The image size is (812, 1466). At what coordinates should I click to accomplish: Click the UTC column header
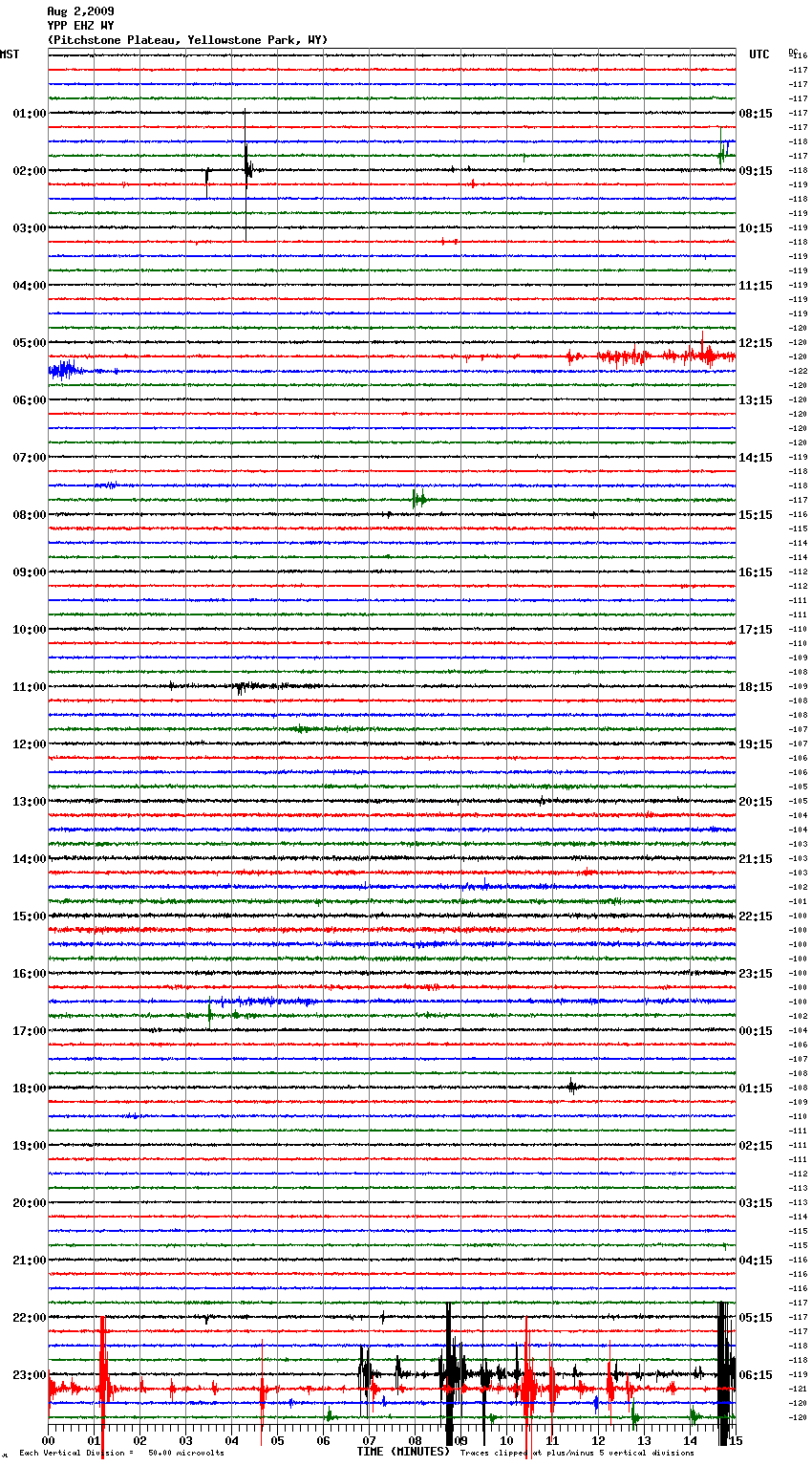pyautogui.click(x=759, y=54)
